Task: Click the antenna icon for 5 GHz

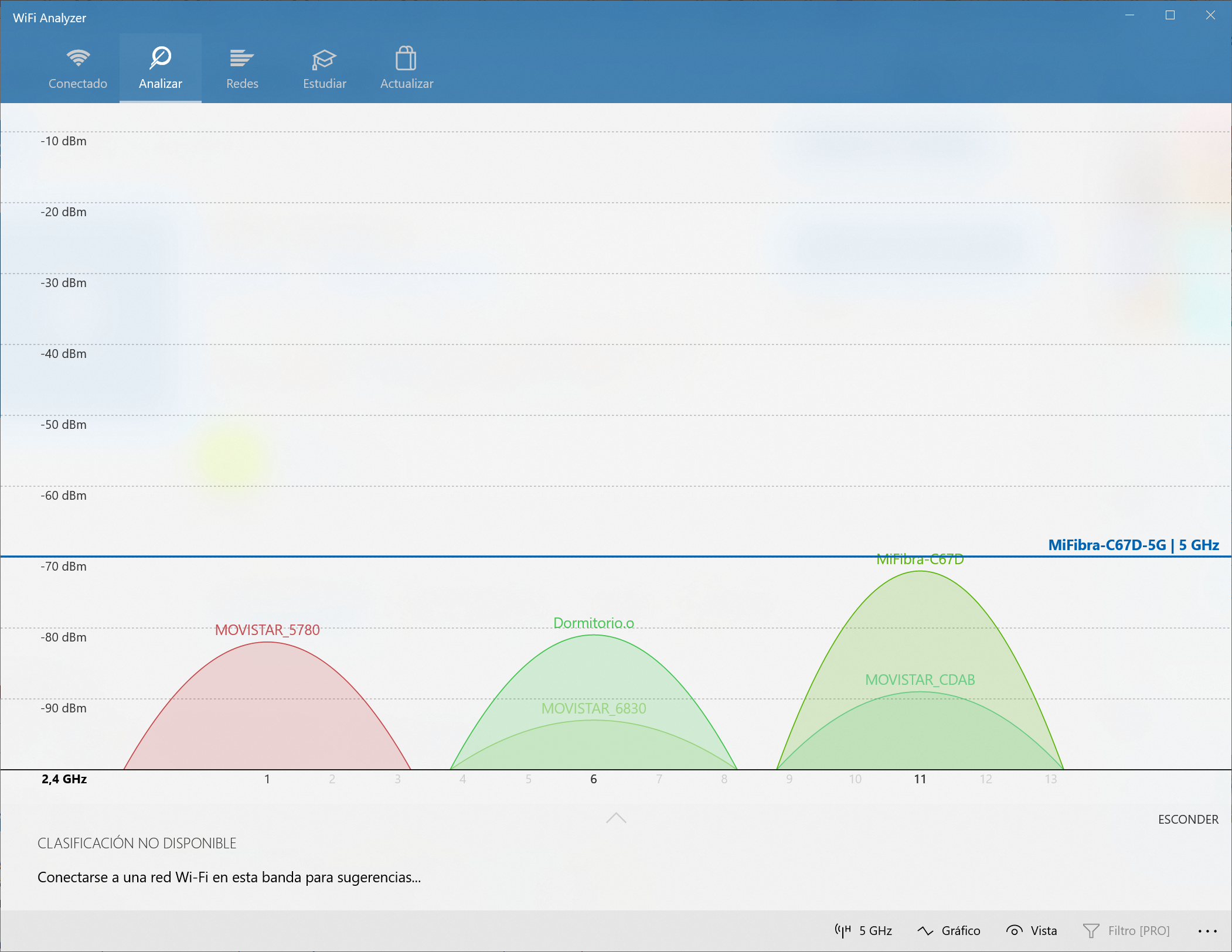Action: coord(843,930)
